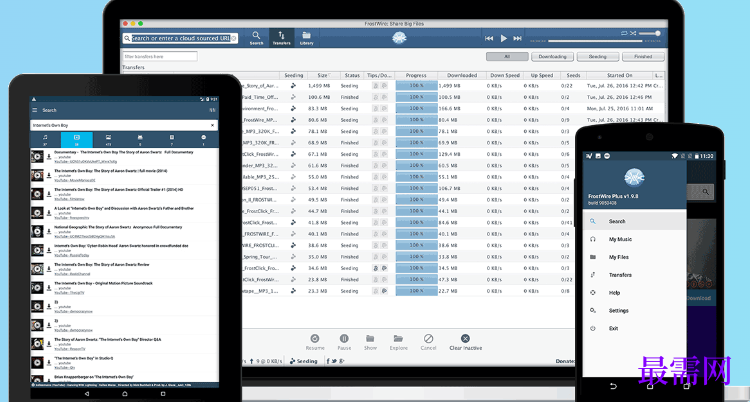Skip to the previous track in the desktop player
The height and width of the screenshot is (402, 750).
click(x=489, y=38)
